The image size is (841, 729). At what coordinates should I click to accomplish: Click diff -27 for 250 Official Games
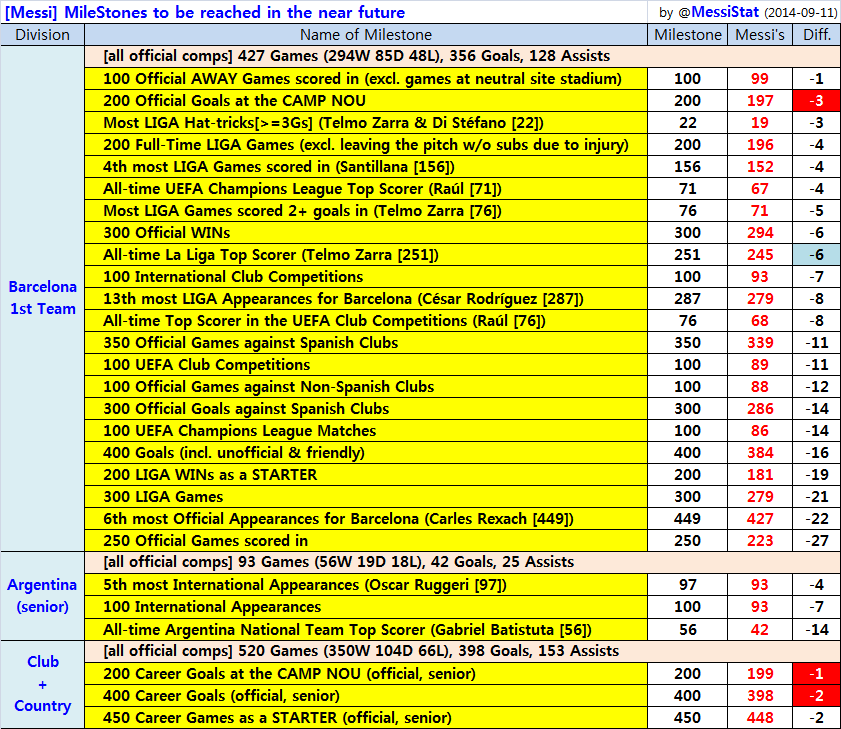[817, 541]
